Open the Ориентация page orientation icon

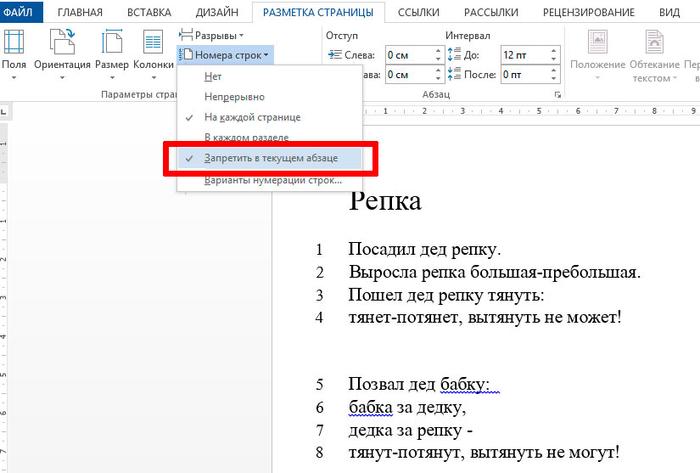pos(62,45)
